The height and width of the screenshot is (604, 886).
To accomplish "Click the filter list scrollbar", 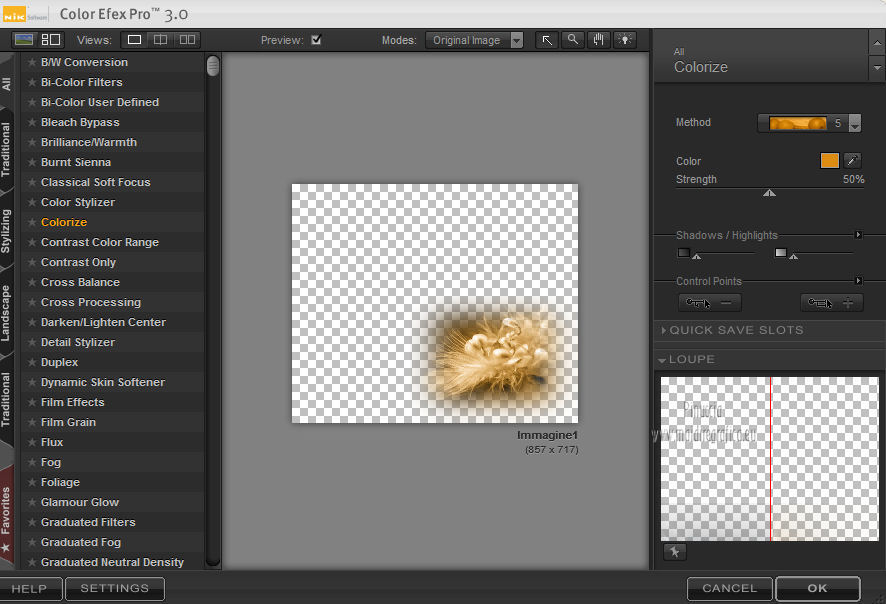I will click(213, 66).
